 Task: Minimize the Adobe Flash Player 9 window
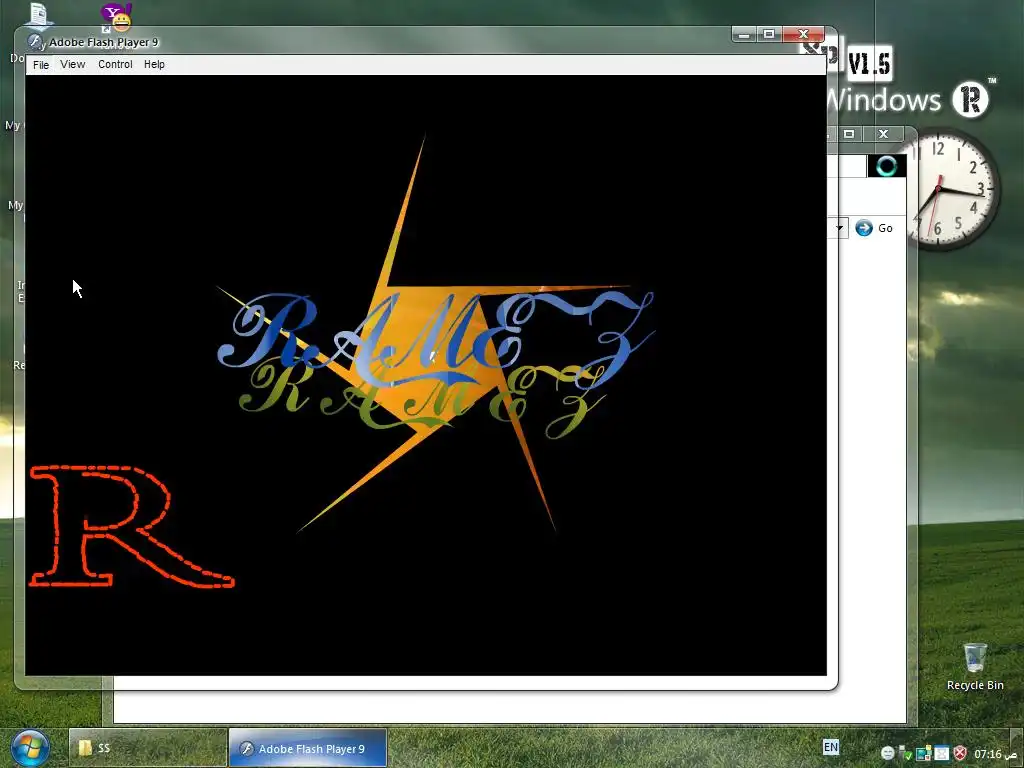pos(744,34)
